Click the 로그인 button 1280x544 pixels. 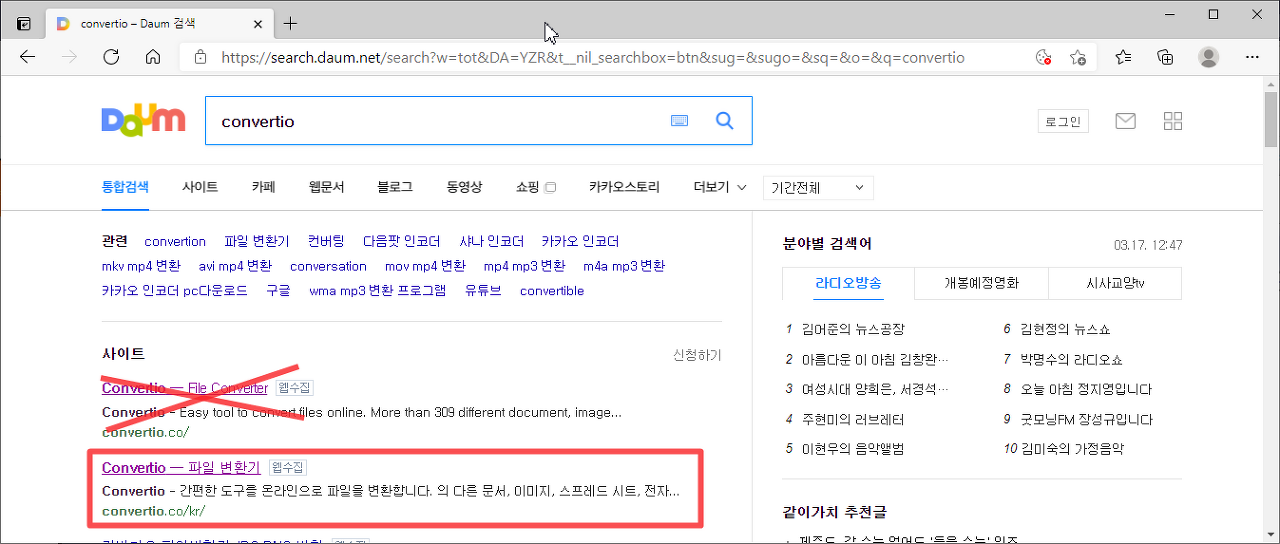[1063, 121]
